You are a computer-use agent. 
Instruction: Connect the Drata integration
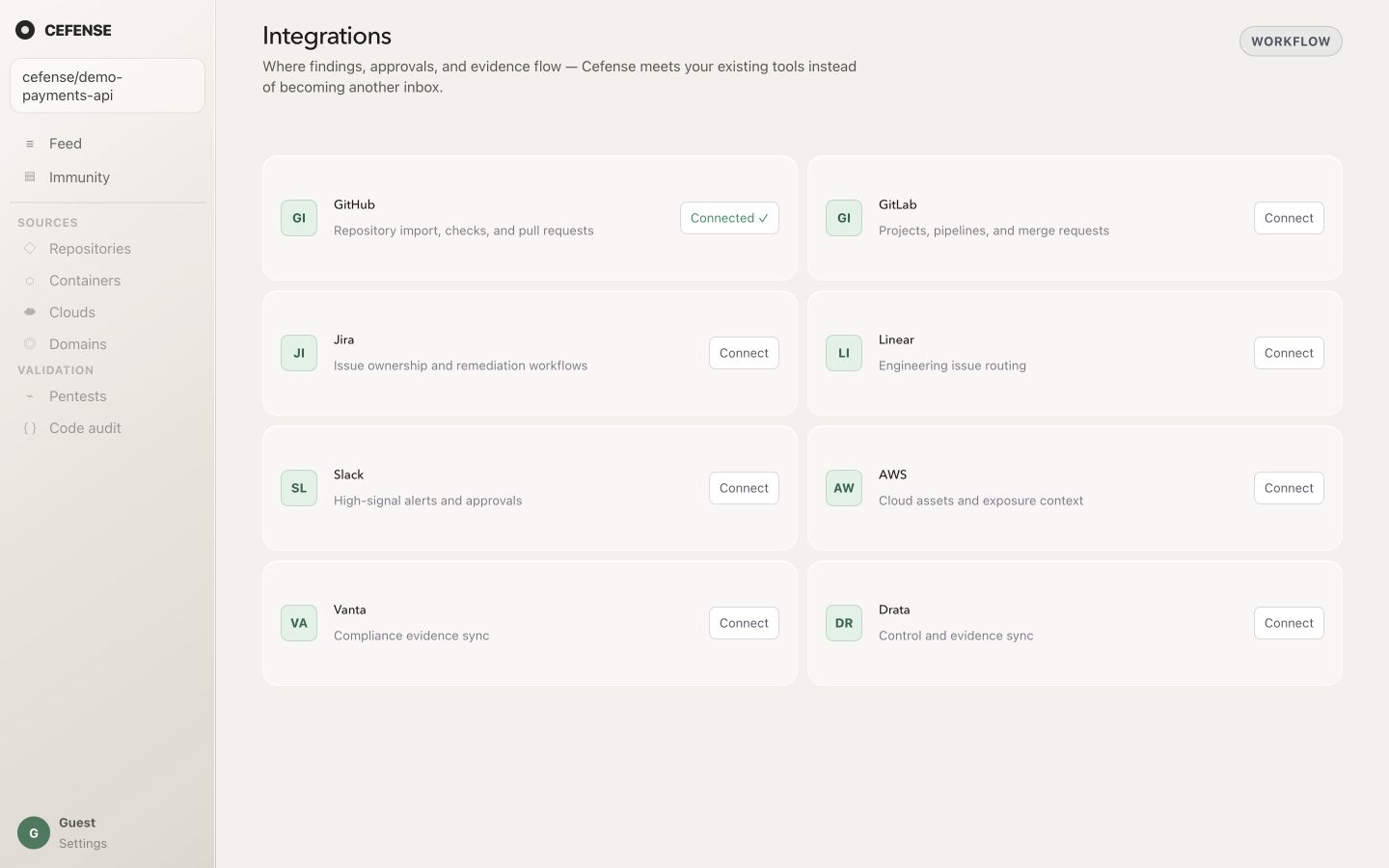coord(1289,623)
